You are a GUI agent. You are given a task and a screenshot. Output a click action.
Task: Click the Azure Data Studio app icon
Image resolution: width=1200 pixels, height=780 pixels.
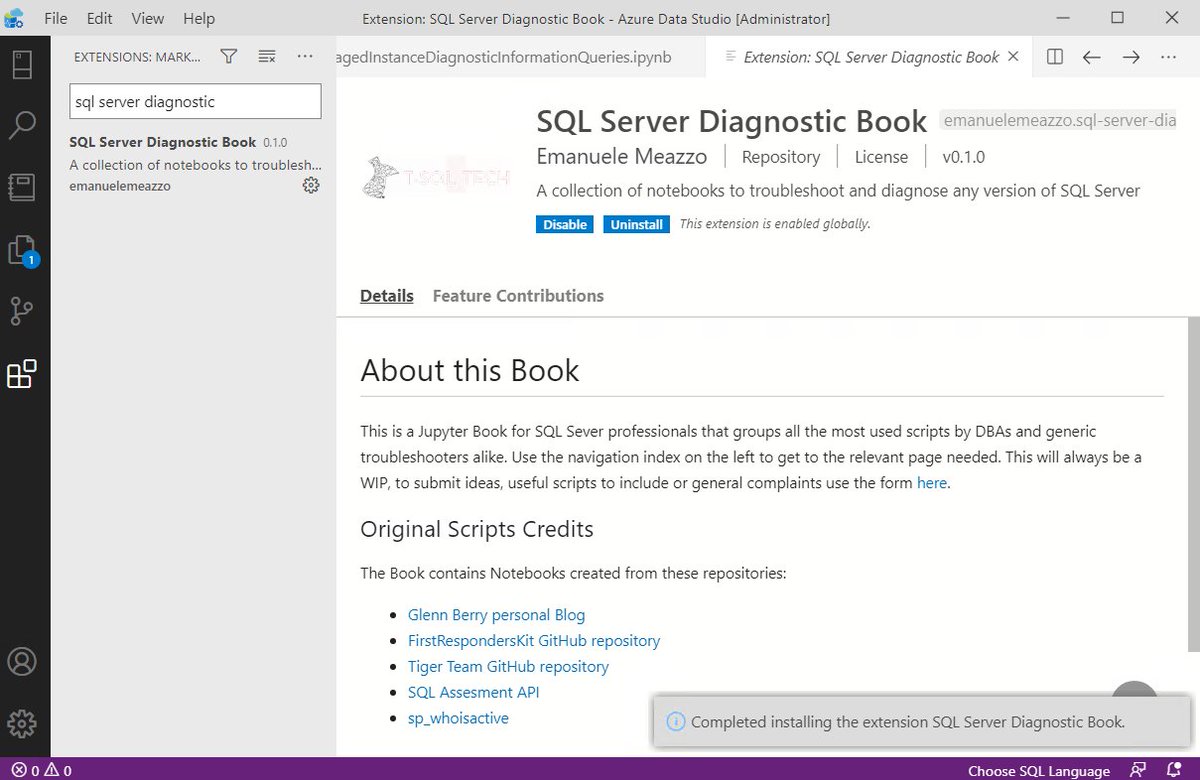click(14, 18)
